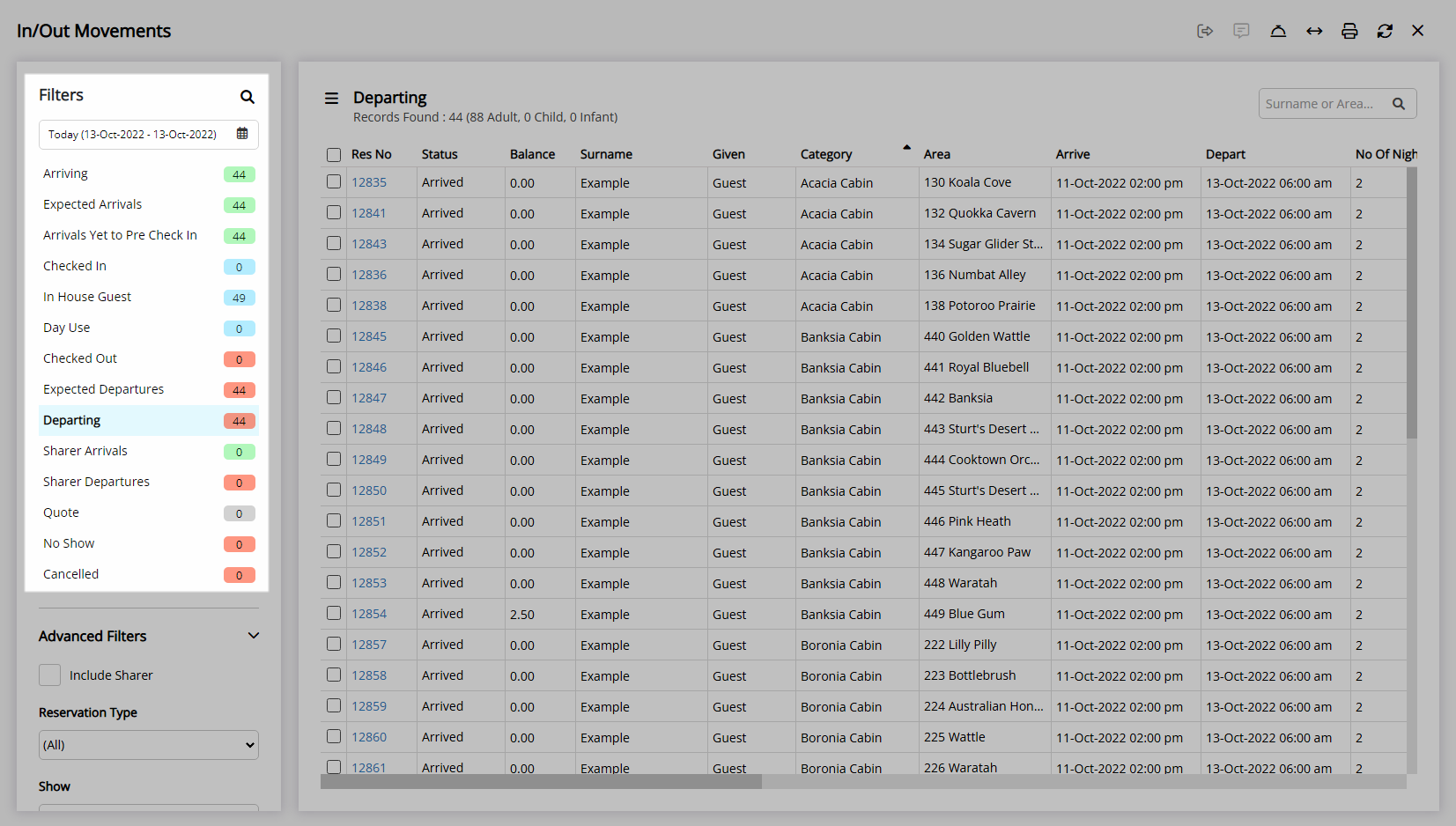The height and width of the screenshot is (826, 1456).
Task: Click the horizontal scrollbar thumb below table
Action: point(541,782)
